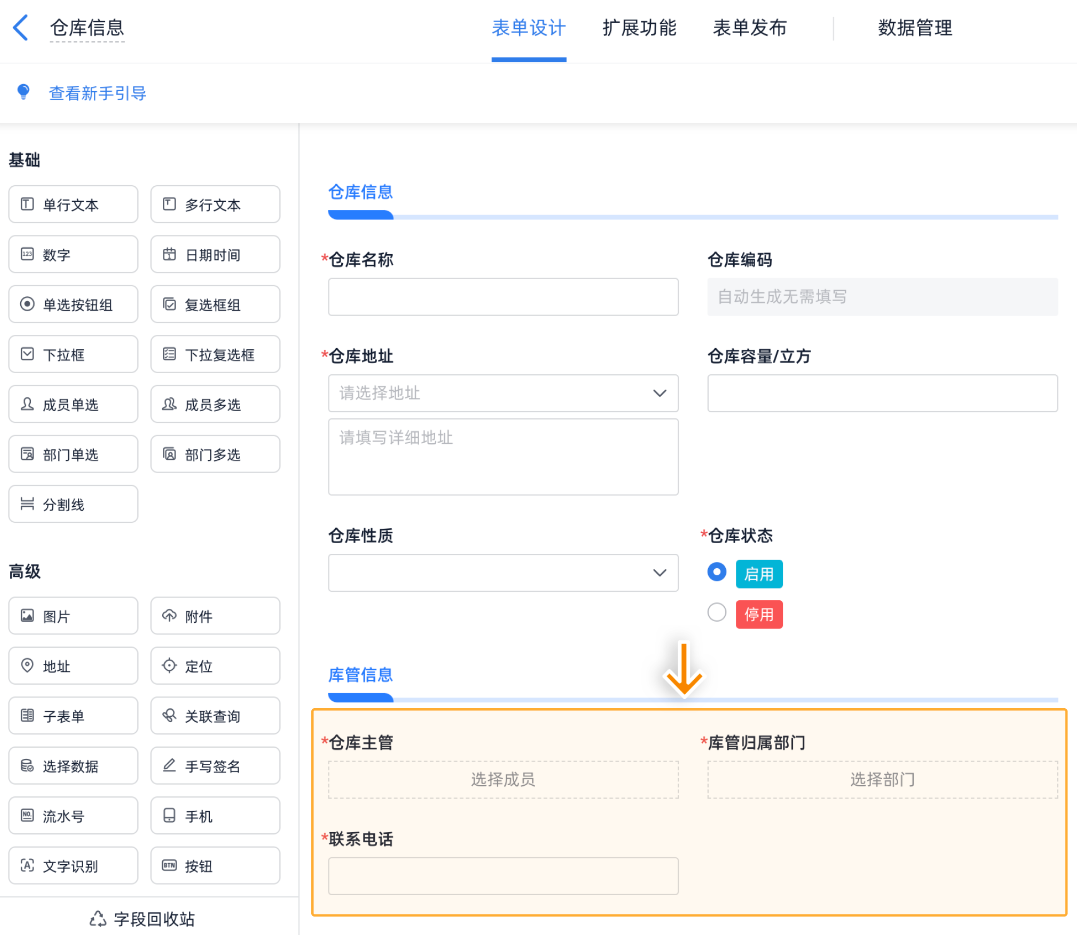Open the 查看新手引导 link
This screenshot has height=935, width=1077.
pyautogui.click(x=98, y=93)
